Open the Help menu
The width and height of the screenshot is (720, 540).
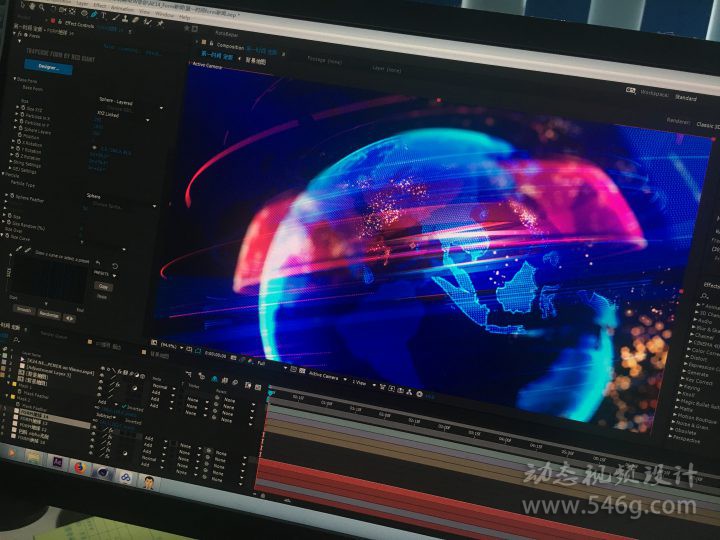coord(184,17)
